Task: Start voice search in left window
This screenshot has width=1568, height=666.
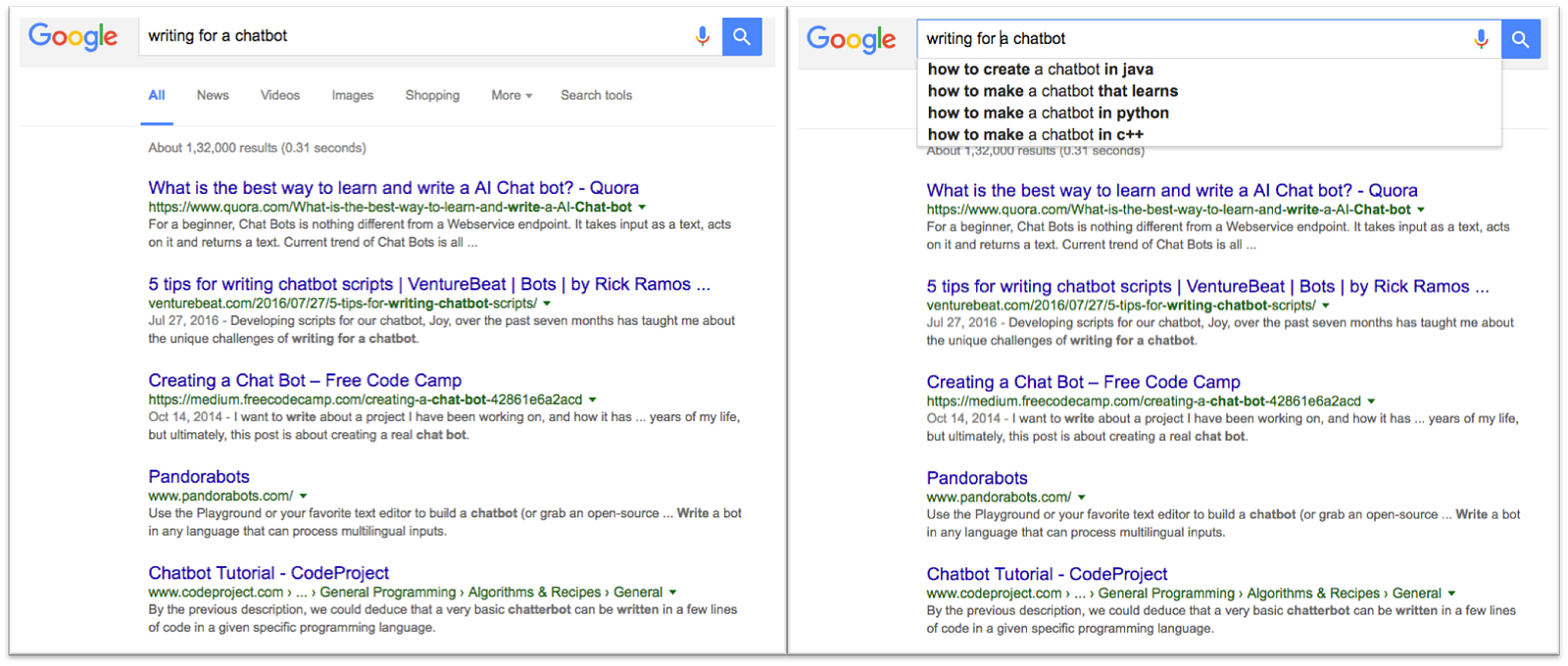Action: [x=702, y=36]
